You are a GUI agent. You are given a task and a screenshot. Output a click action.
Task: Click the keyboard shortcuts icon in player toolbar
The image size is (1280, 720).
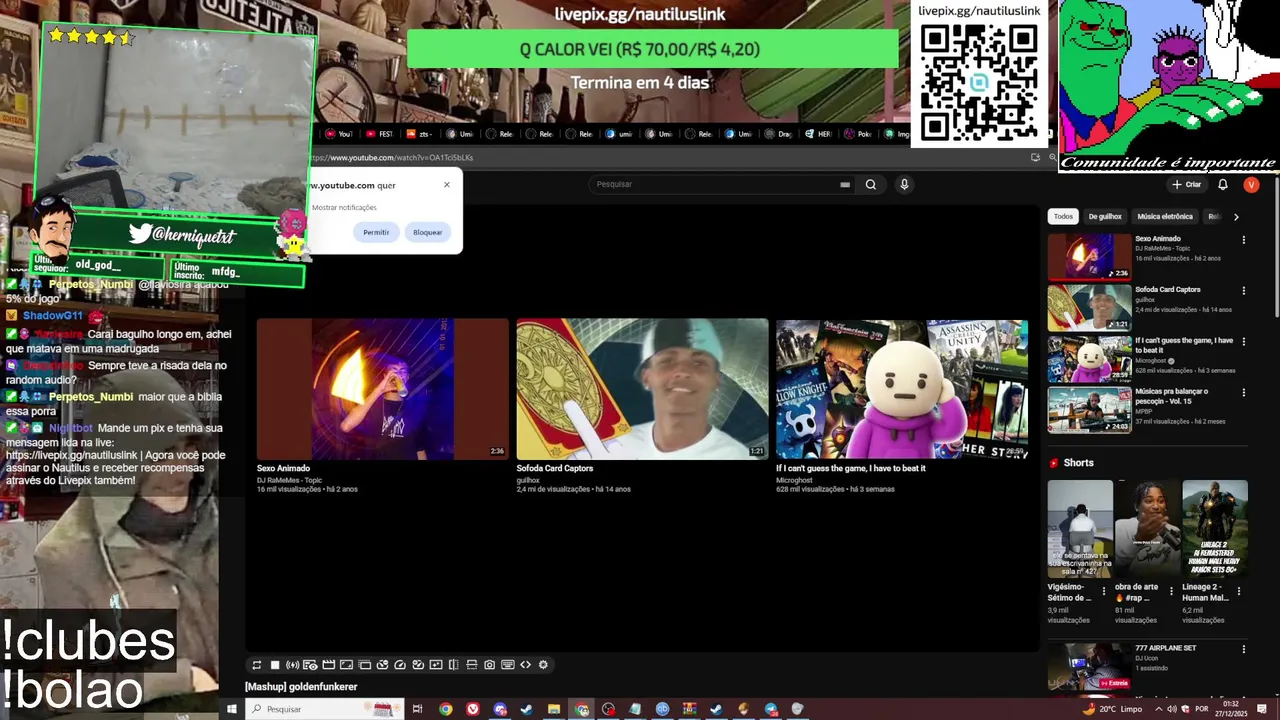(x=508, y=665)
